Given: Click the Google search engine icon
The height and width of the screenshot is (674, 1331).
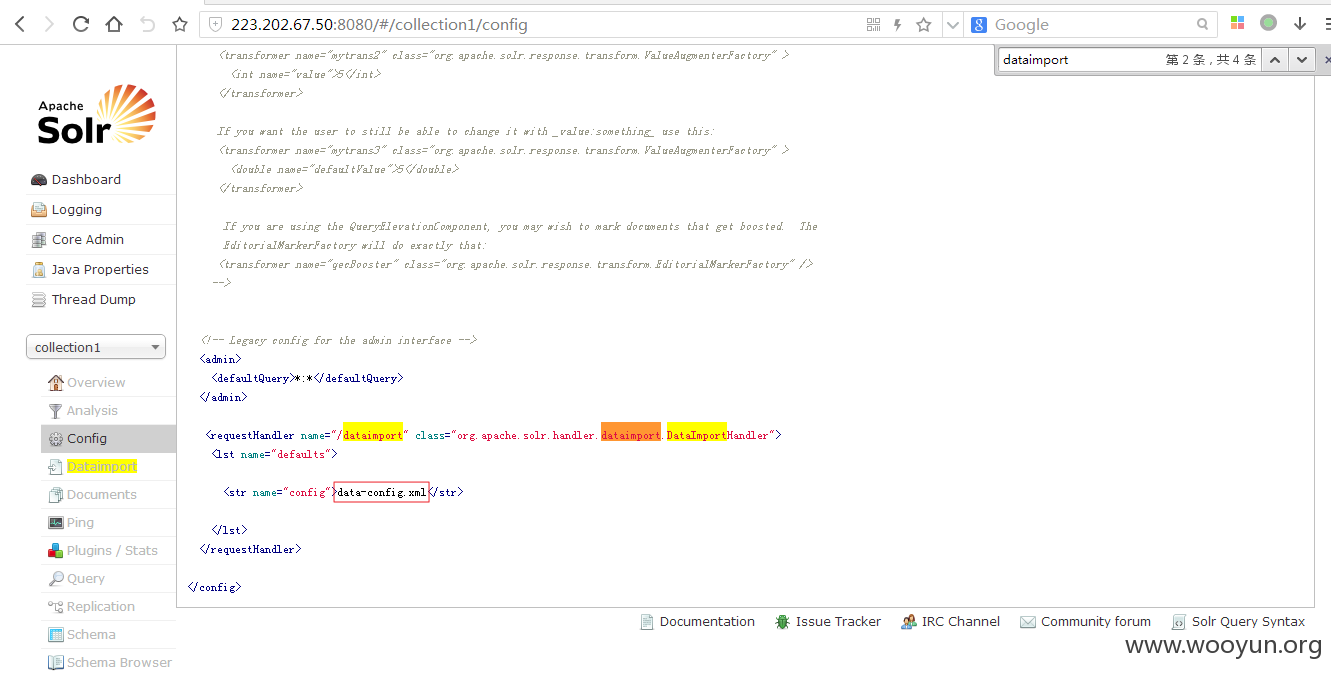Looking at the screenshot, I should [x=979, y=24].
